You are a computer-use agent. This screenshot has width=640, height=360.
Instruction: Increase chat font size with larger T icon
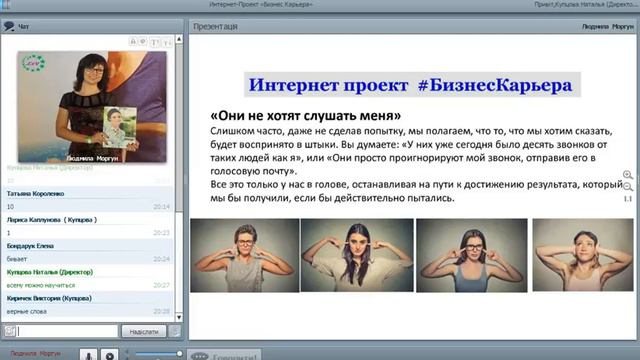[x=155, y=42]
